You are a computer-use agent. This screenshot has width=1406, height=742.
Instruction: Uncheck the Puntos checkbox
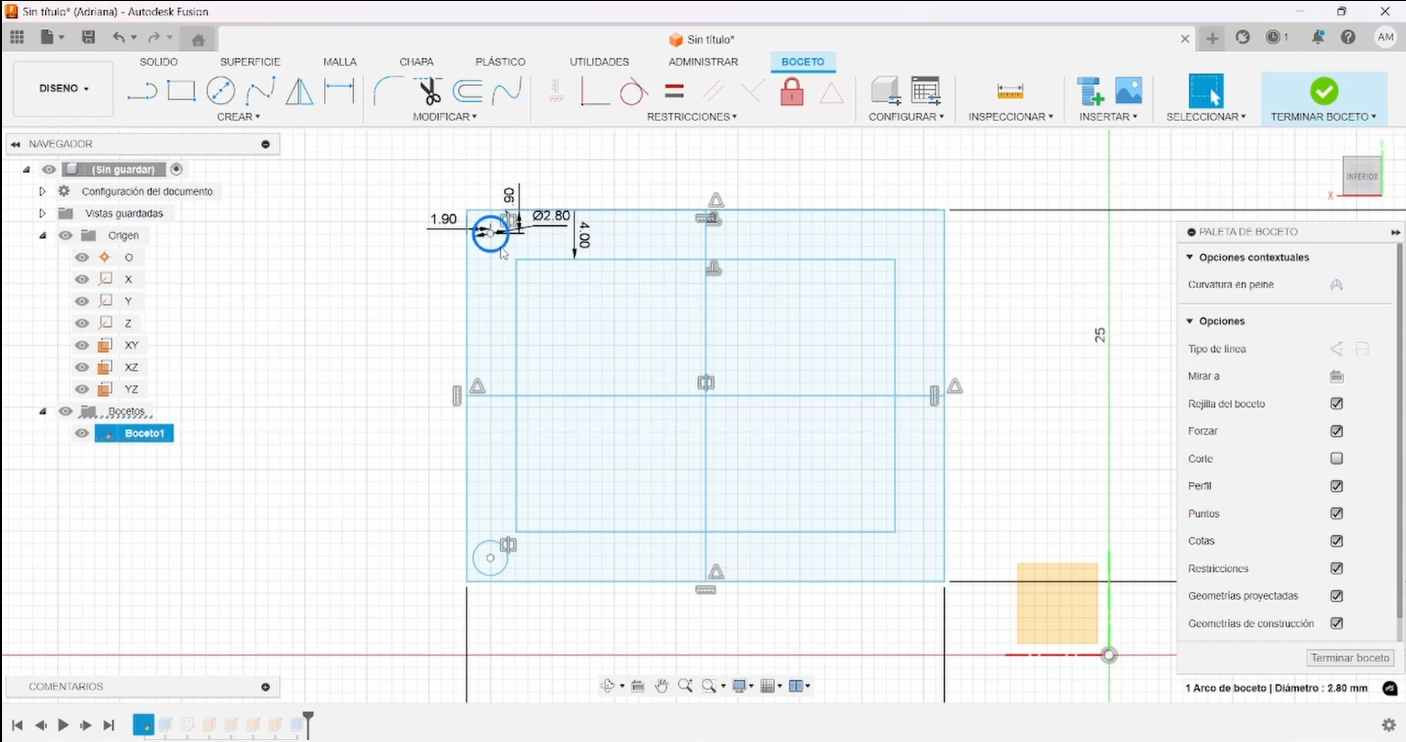1336,514
